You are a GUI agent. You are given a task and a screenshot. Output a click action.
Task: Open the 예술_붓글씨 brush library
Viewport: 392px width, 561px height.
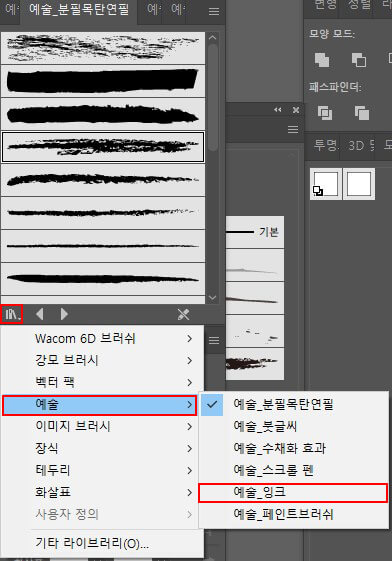click(x=294, y=426)
